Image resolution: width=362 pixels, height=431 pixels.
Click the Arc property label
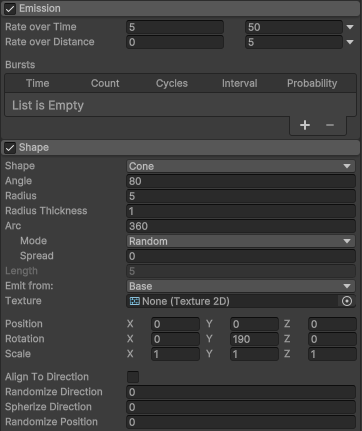coord(13,226)
